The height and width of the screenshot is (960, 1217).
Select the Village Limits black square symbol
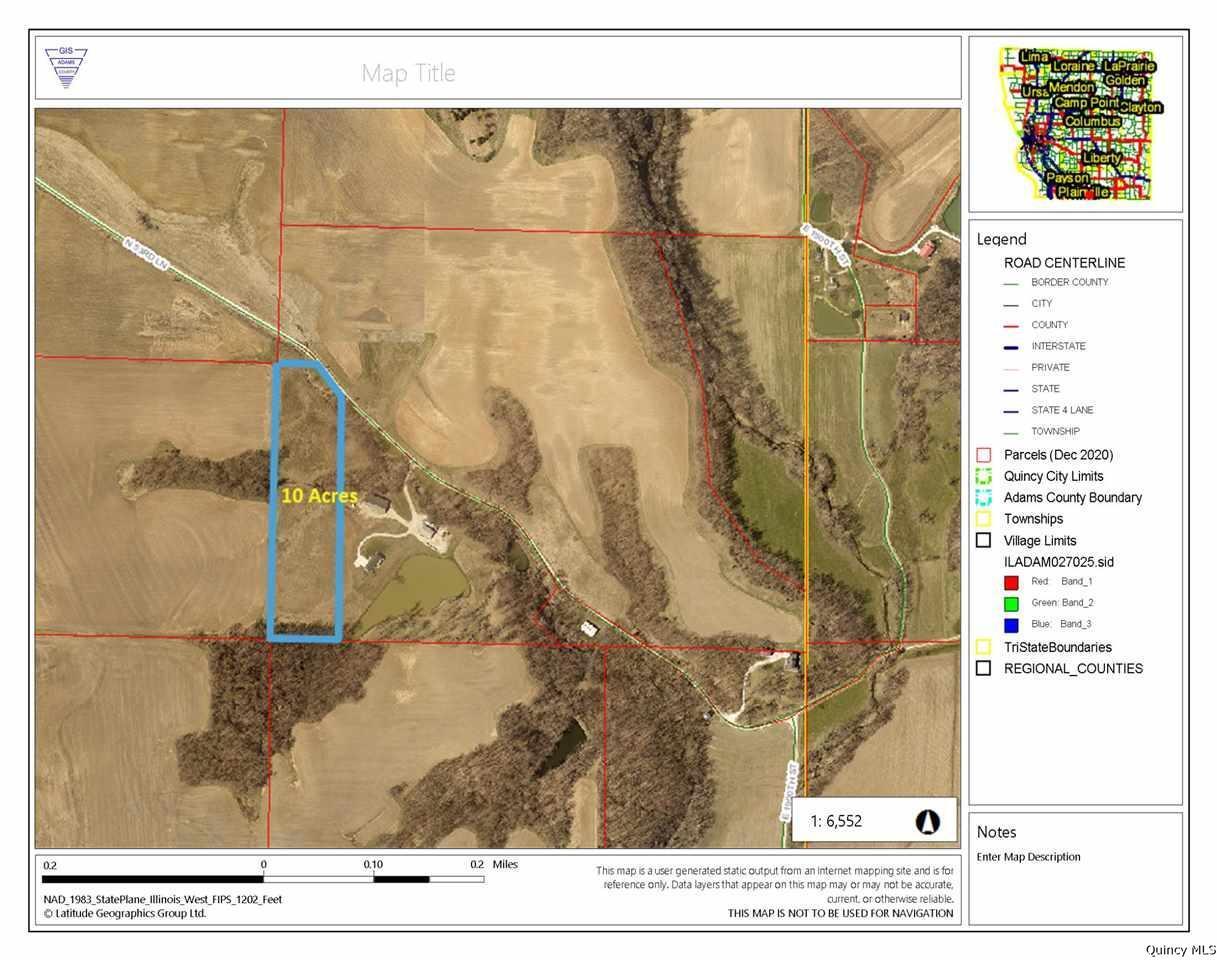(x=983, y=540)
